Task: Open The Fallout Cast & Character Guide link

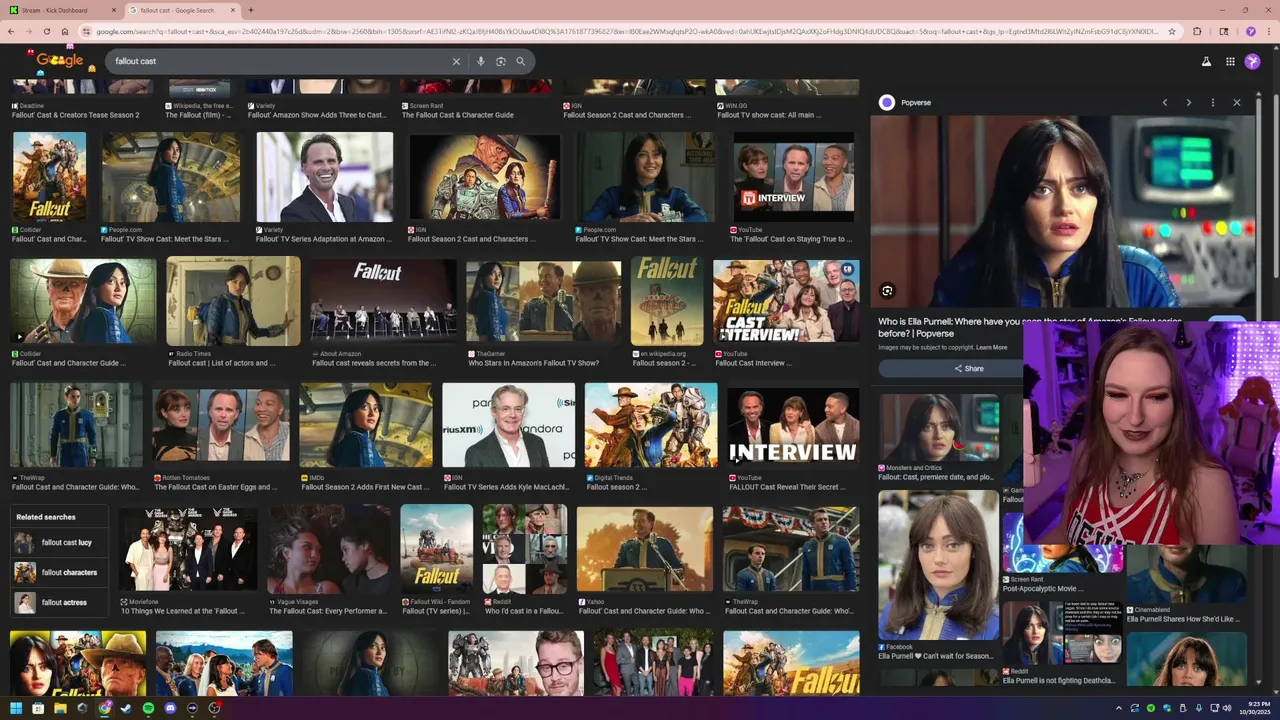Action: 457,115
